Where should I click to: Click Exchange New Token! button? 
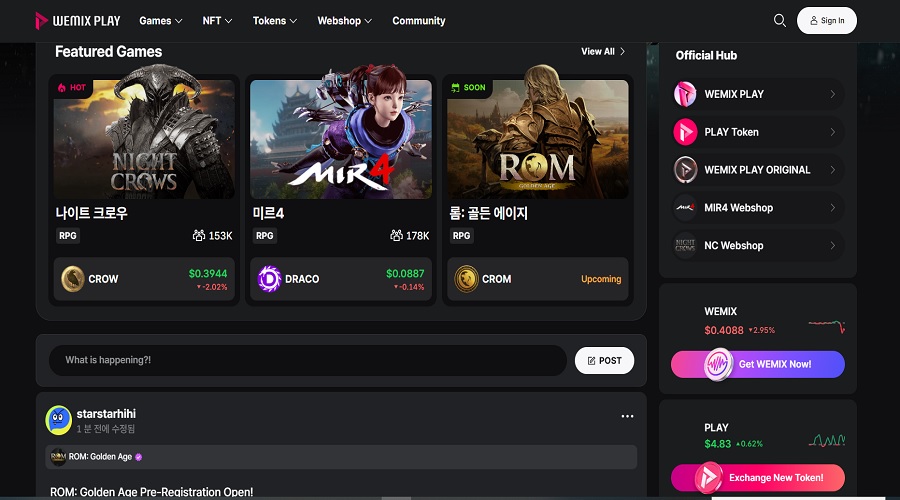(x=758, y=478)
